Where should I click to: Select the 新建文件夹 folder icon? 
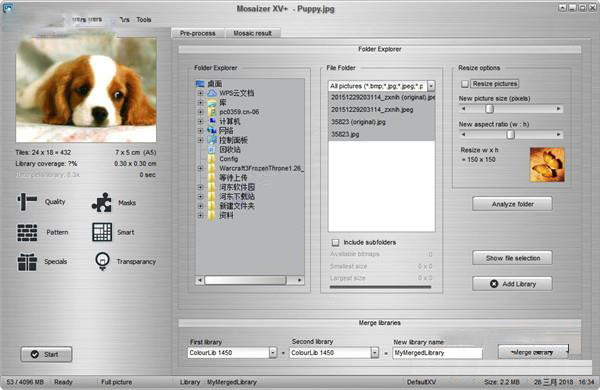click(x=212, y=206)
